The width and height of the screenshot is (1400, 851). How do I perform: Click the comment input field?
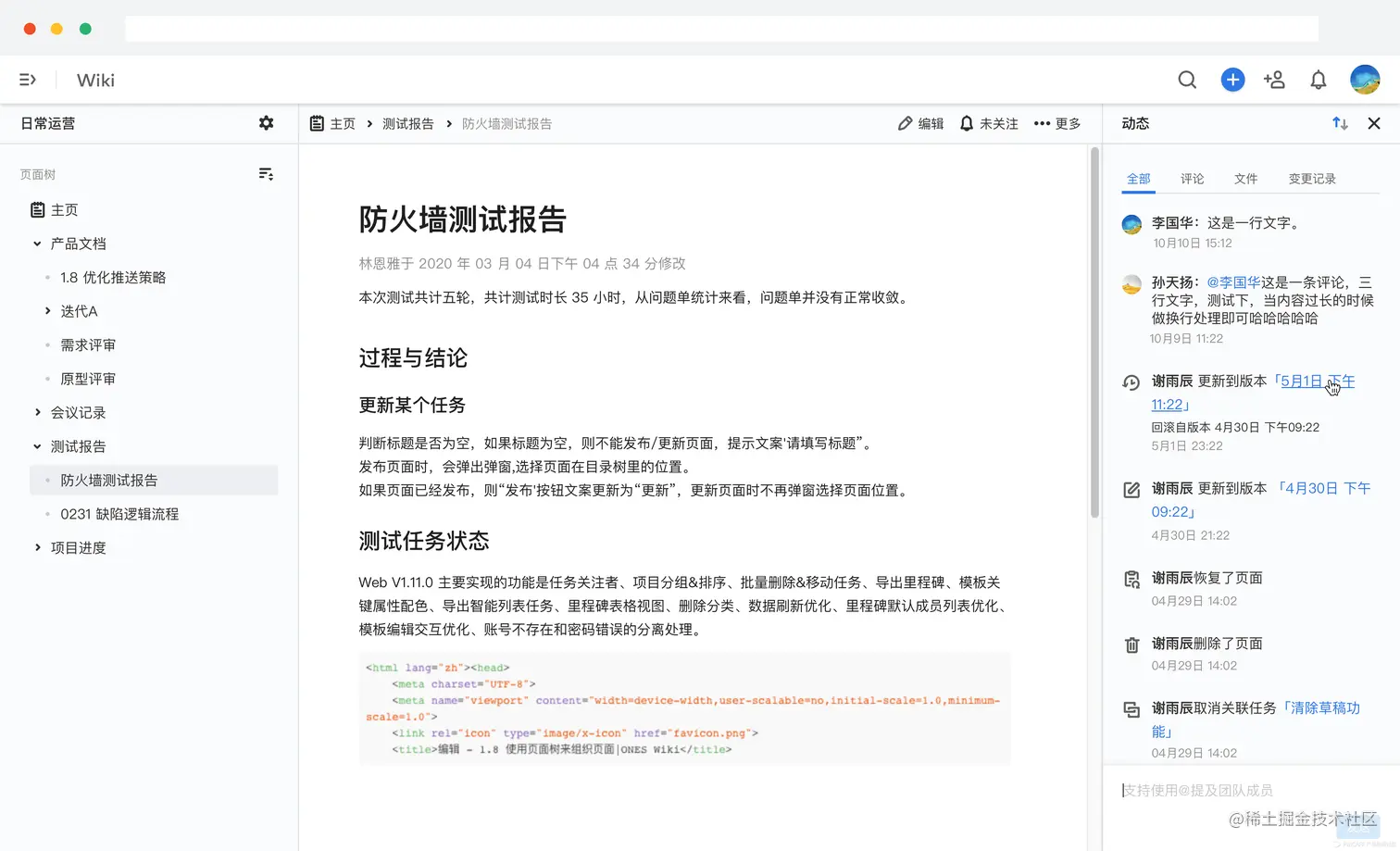(1250, 790)
